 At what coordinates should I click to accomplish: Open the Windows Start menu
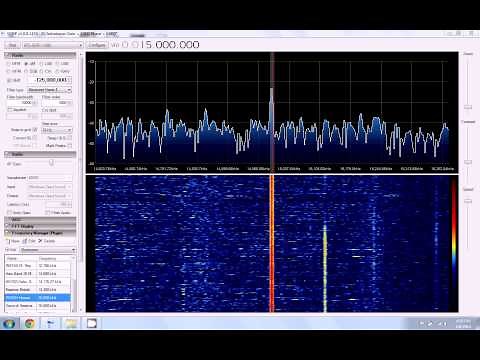coord(9,323)
